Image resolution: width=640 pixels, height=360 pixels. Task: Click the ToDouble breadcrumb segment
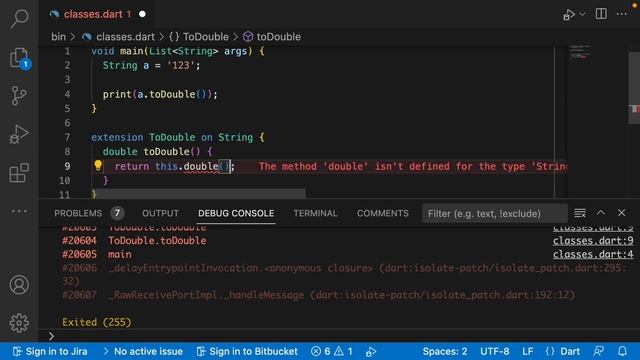[x=206, y=37]
